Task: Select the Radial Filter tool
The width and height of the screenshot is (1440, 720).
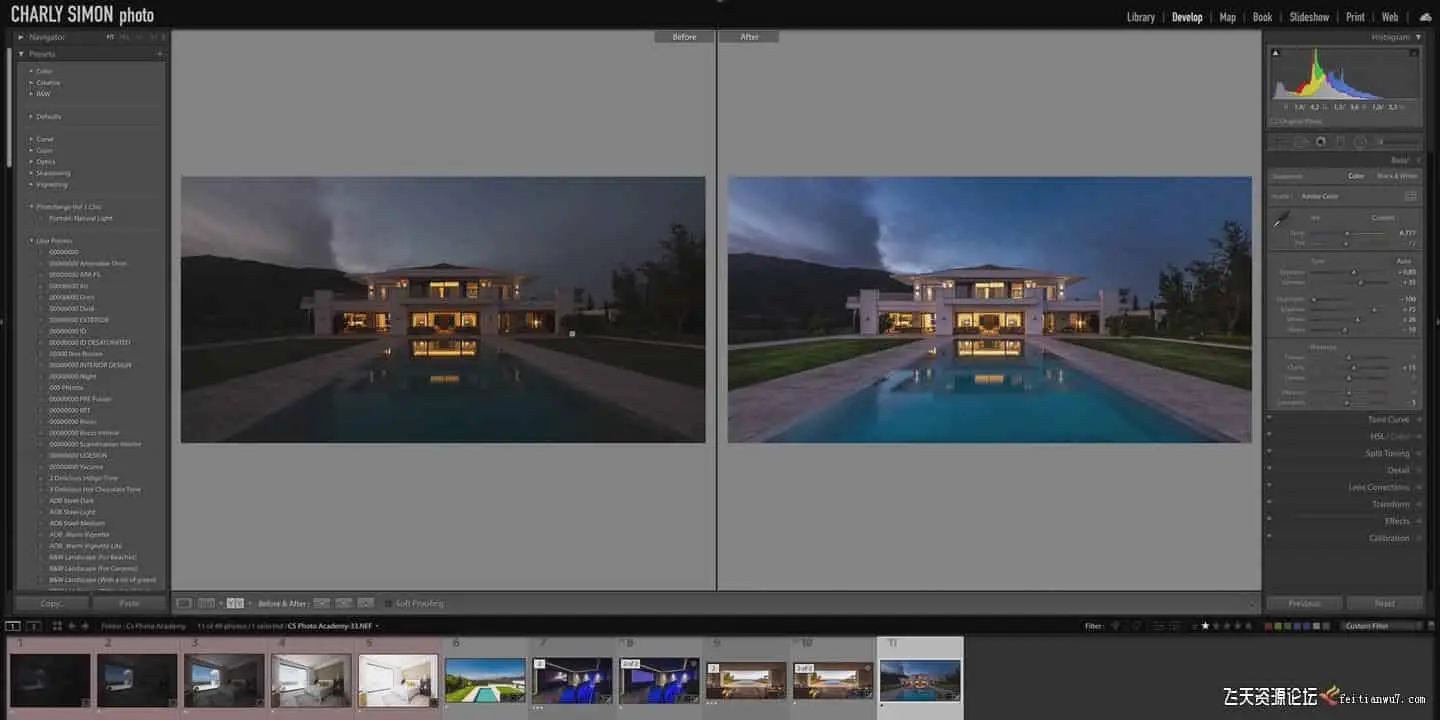Action: (x=1360, y=142)
